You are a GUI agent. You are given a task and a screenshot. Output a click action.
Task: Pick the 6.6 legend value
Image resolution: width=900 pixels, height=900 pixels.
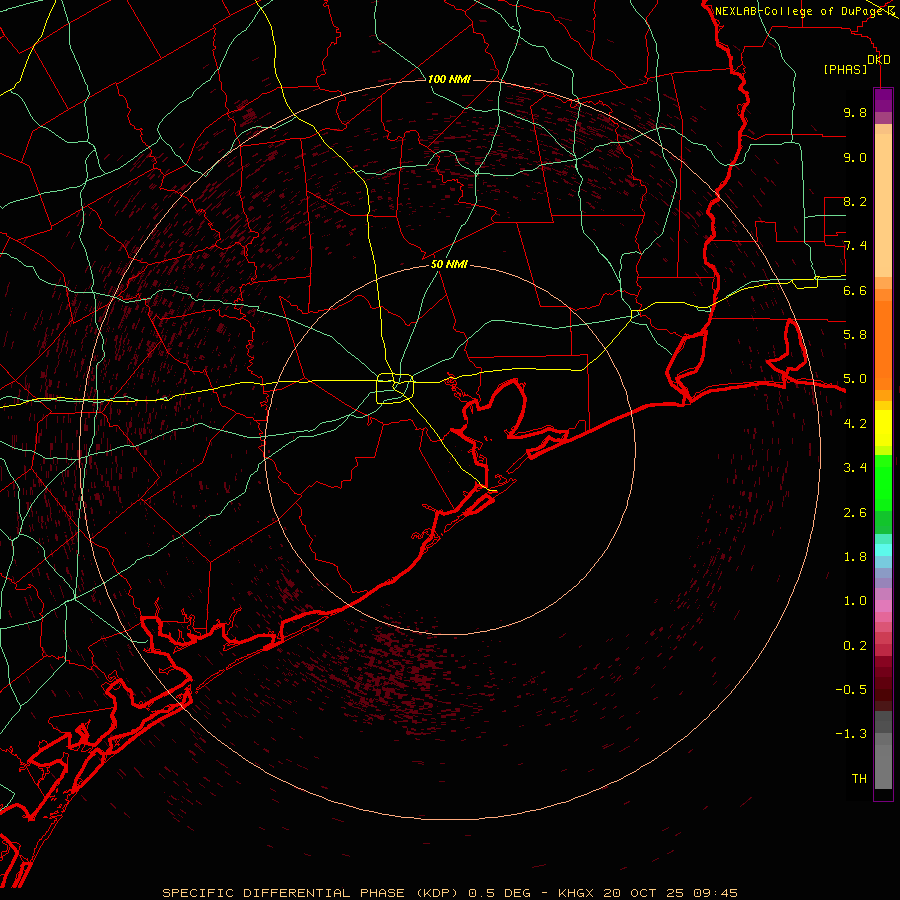click(855, 290)
